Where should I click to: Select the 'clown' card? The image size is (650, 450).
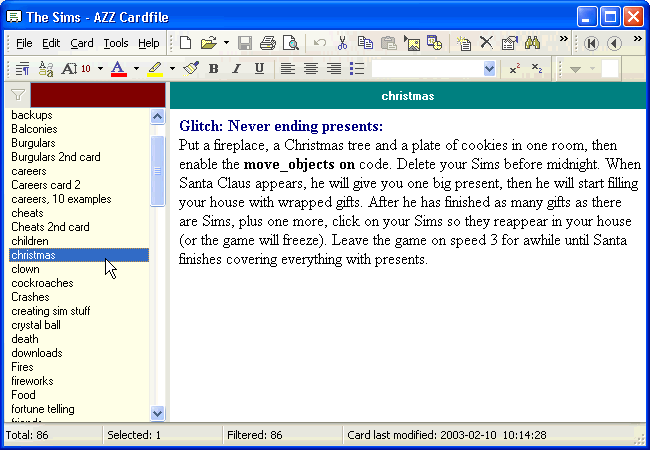25,269
